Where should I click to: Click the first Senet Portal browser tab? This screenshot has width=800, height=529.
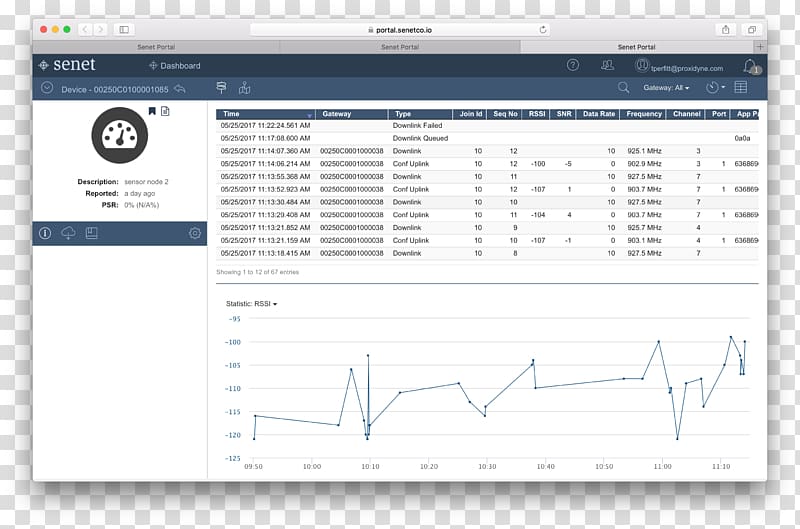pos(156,47)
